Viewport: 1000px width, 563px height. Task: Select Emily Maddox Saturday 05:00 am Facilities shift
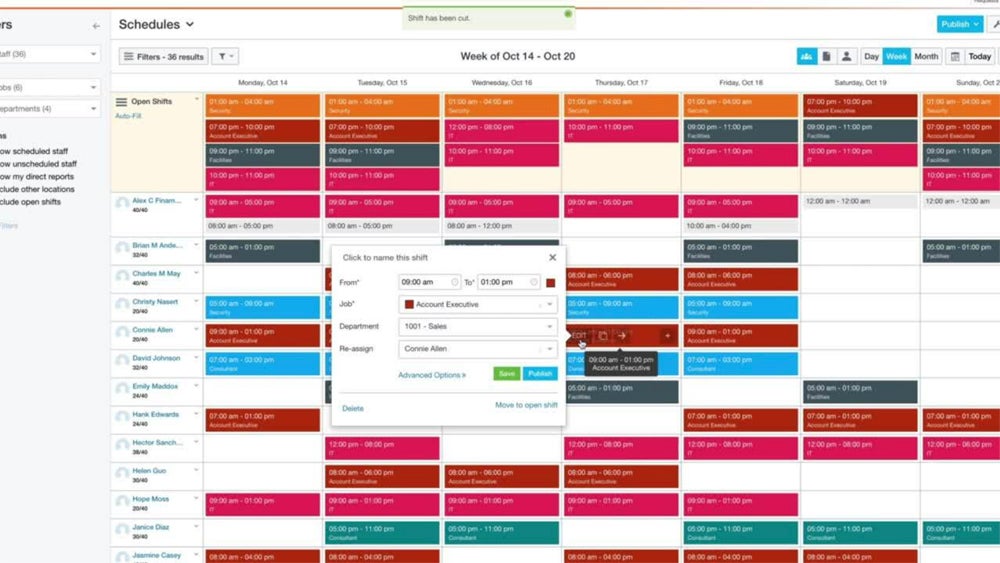point(860,391)
